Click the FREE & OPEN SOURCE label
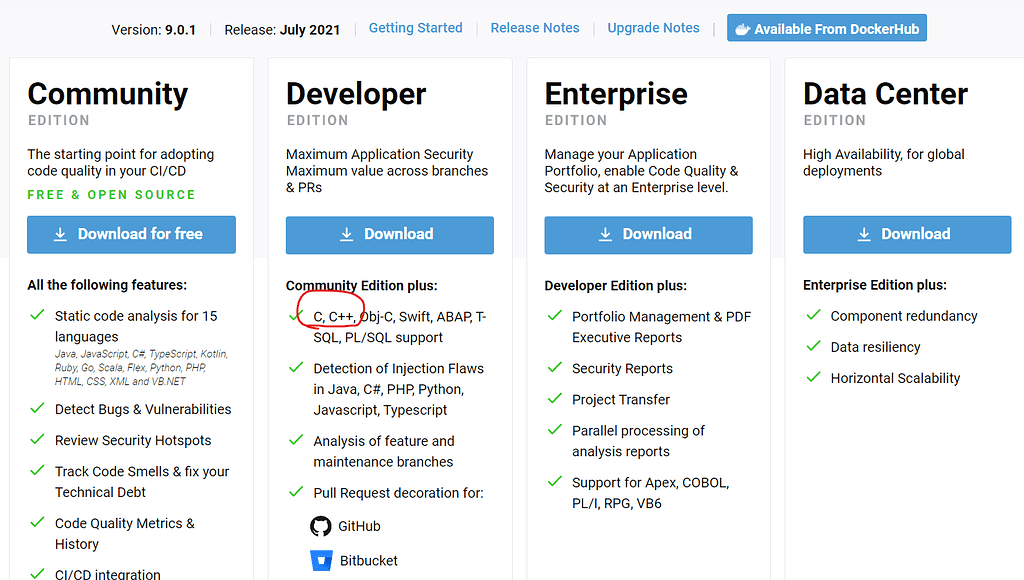This screenshot has height=580, width=1024. 111,194
